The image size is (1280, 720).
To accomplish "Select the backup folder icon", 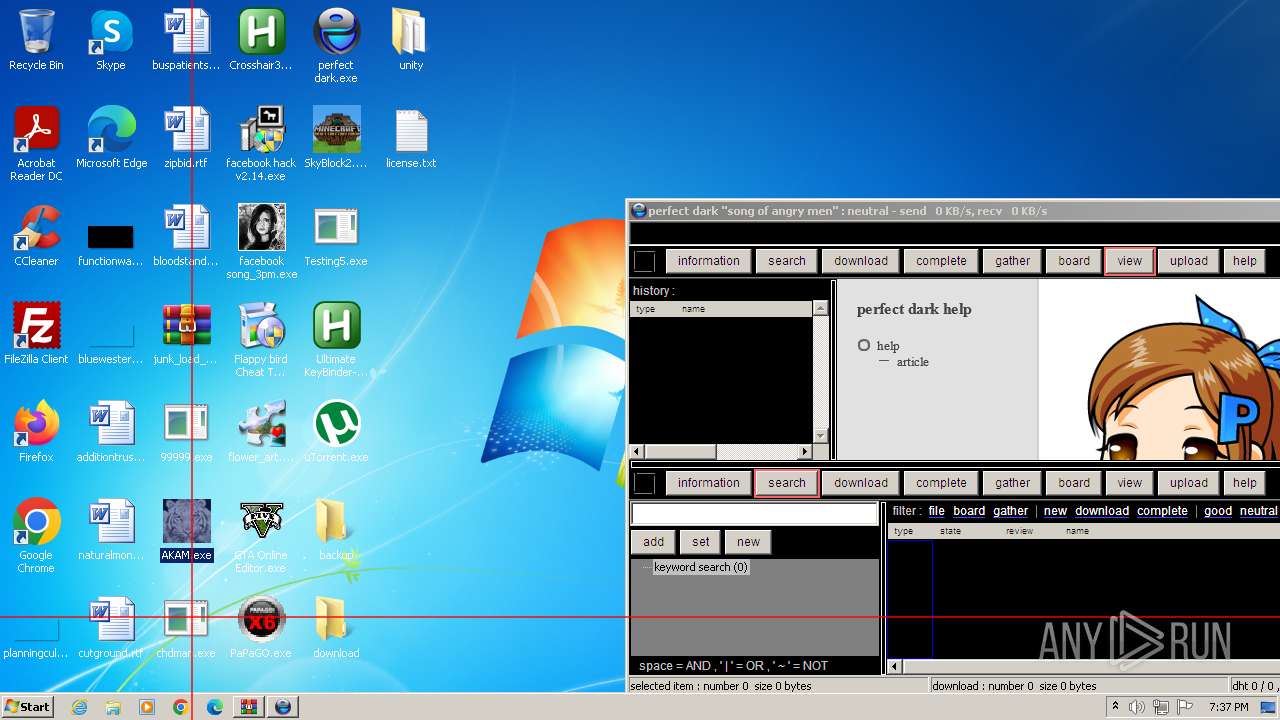I will click(336, 530).
